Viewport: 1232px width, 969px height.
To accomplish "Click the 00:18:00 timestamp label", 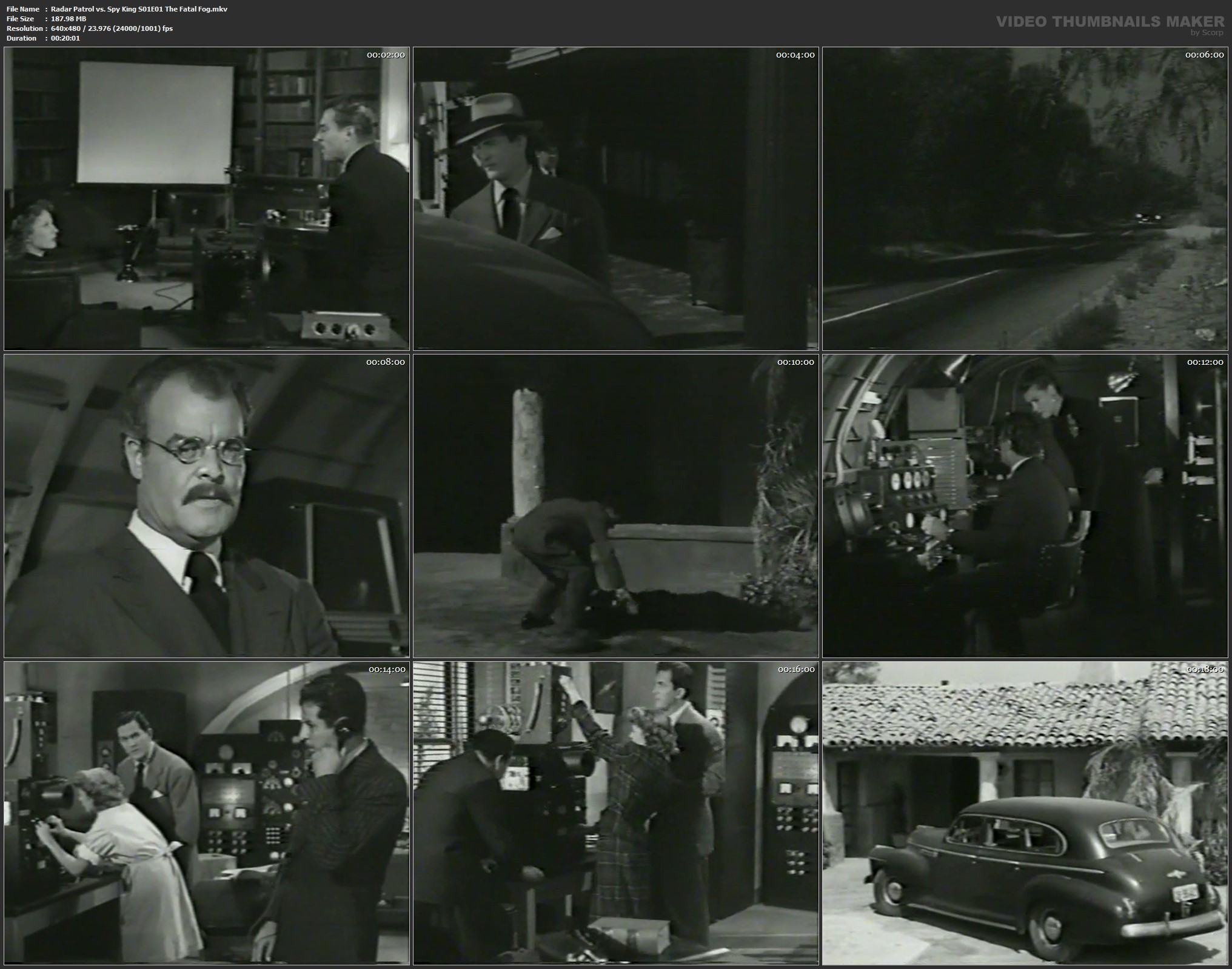I will [x=1205, y=669].
